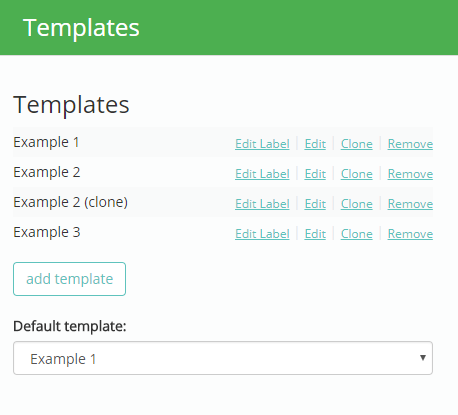Click the add template button
This screenshot has width=458, height=415.
[x=69, y=279]
